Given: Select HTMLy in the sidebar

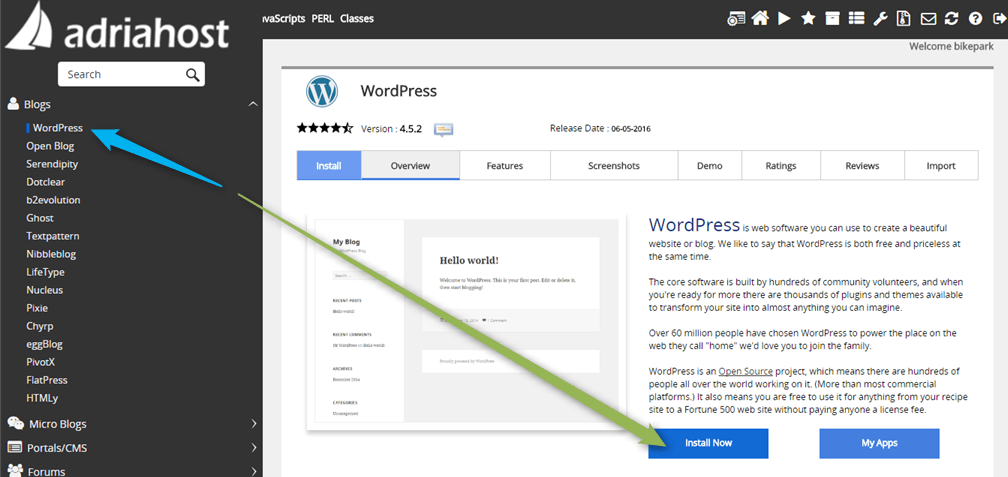Looking at the screenshot, I should tap(42, 398).
